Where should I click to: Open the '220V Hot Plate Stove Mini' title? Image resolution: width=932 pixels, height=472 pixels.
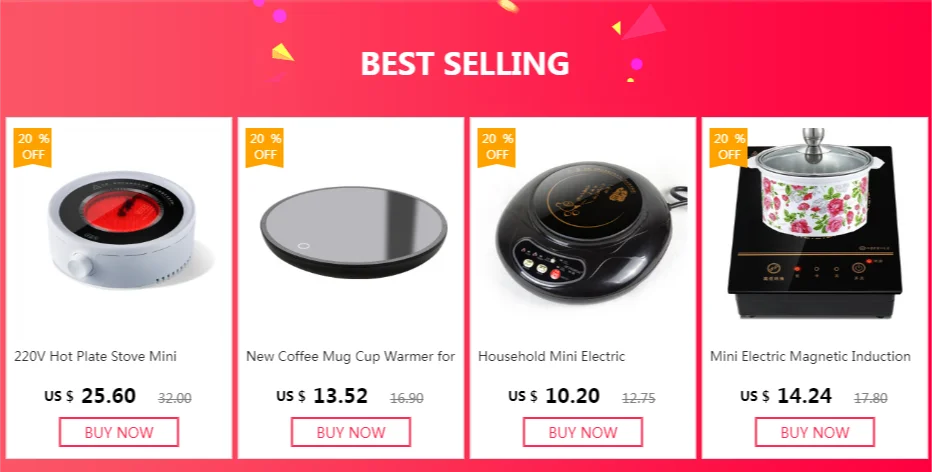pos(96,357)
